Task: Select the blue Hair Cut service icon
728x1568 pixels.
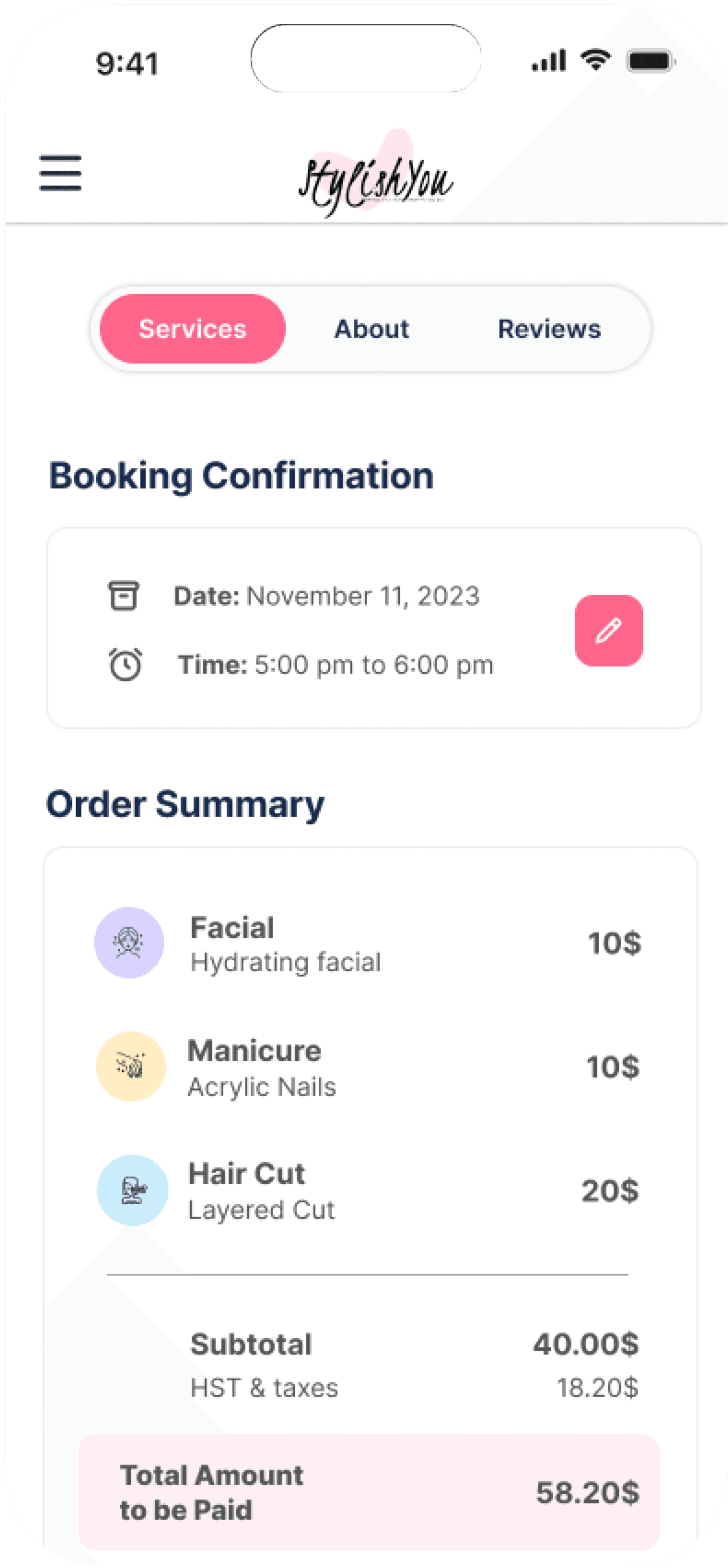Action: [133, 1190]
